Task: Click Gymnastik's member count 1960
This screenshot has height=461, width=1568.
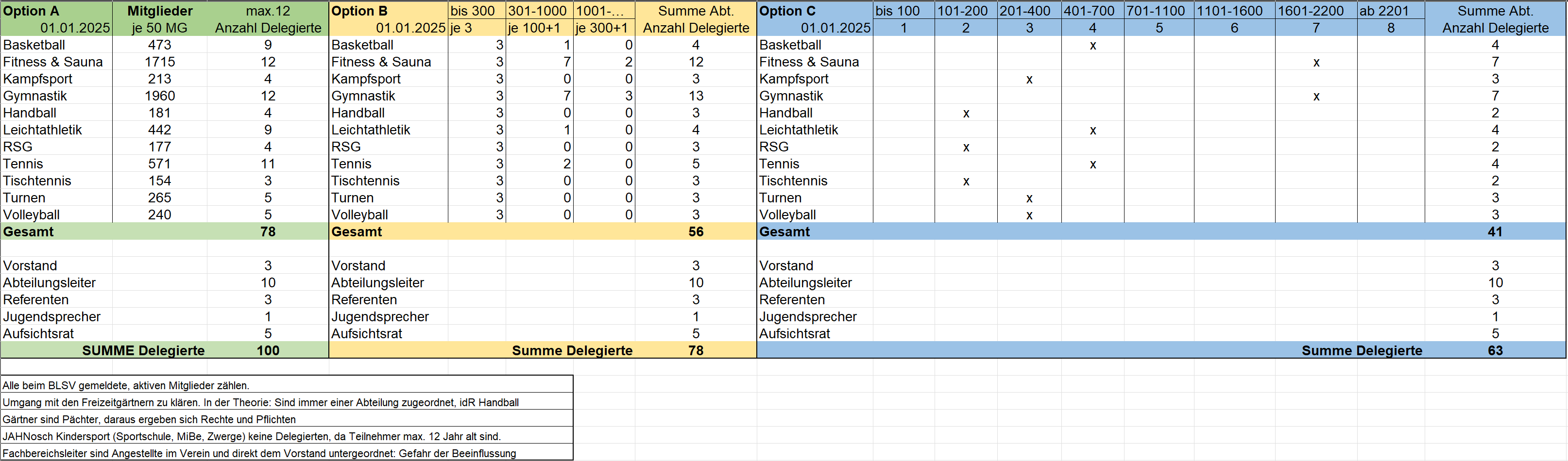Action: point(159,96)
